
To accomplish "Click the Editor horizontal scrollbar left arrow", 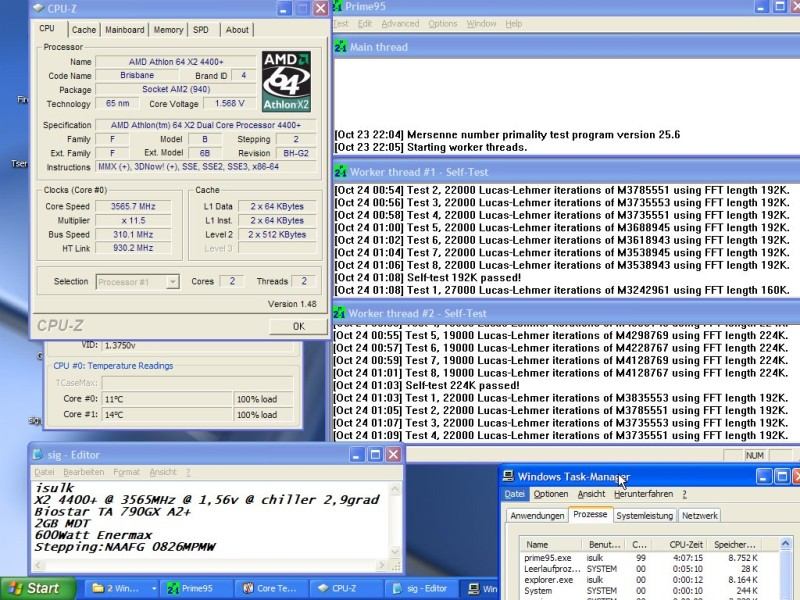I will click(x=37, y=565).
